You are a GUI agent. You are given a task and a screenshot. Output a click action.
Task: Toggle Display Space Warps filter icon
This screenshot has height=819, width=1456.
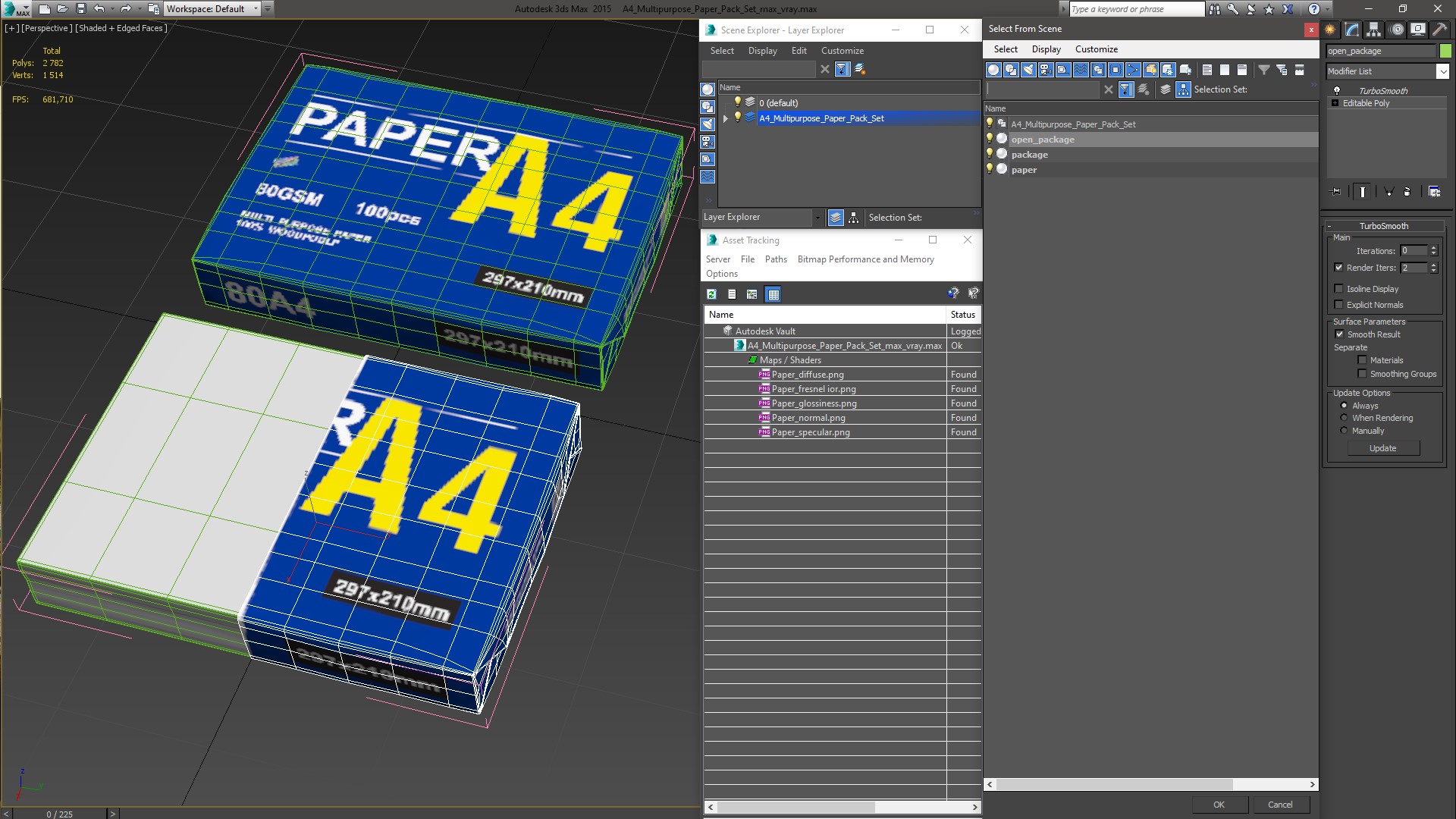click(x=1081, y=70)
